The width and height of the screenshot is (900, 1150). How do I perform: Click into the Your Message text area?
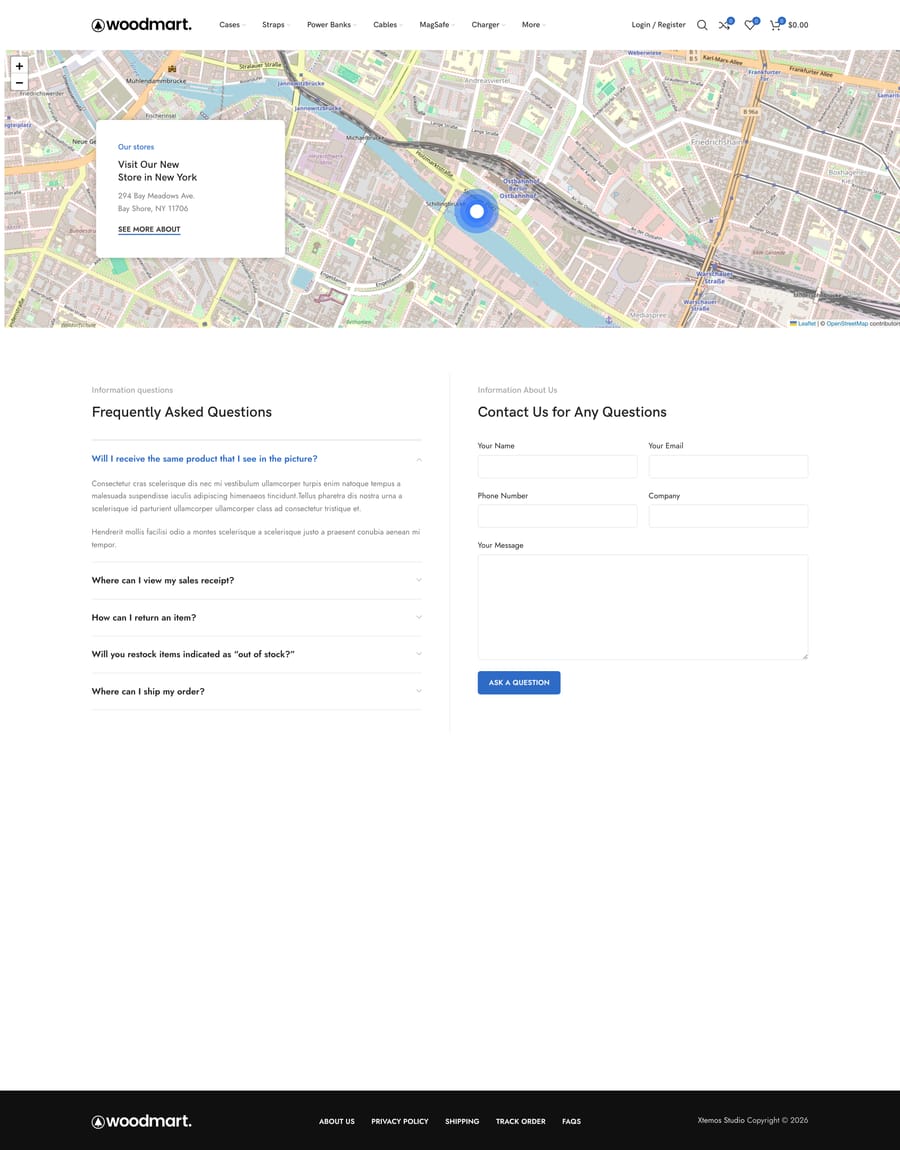[x=643, y=607]
